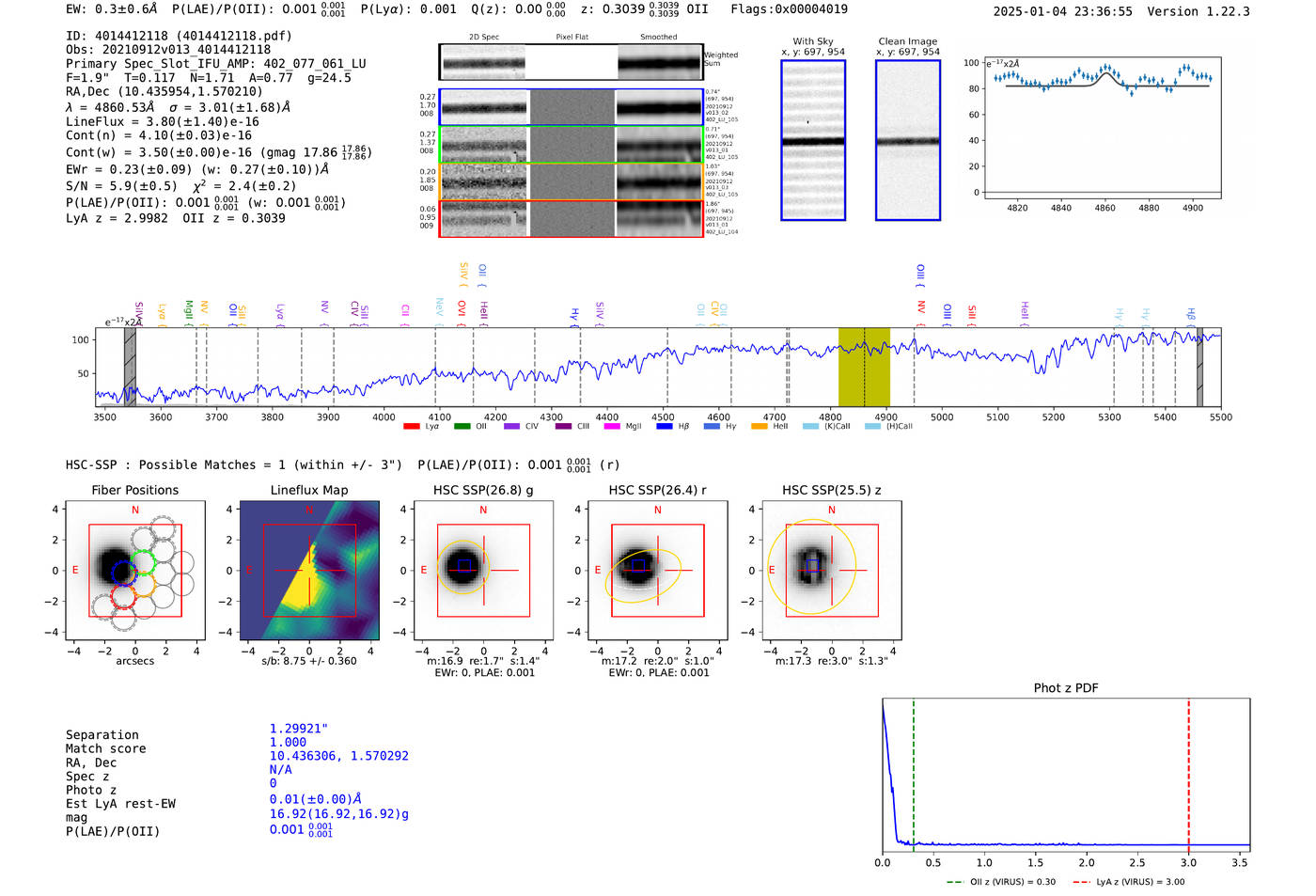Click the red Lyα legend swatch
1316x896 pixels.
point(412,427)
